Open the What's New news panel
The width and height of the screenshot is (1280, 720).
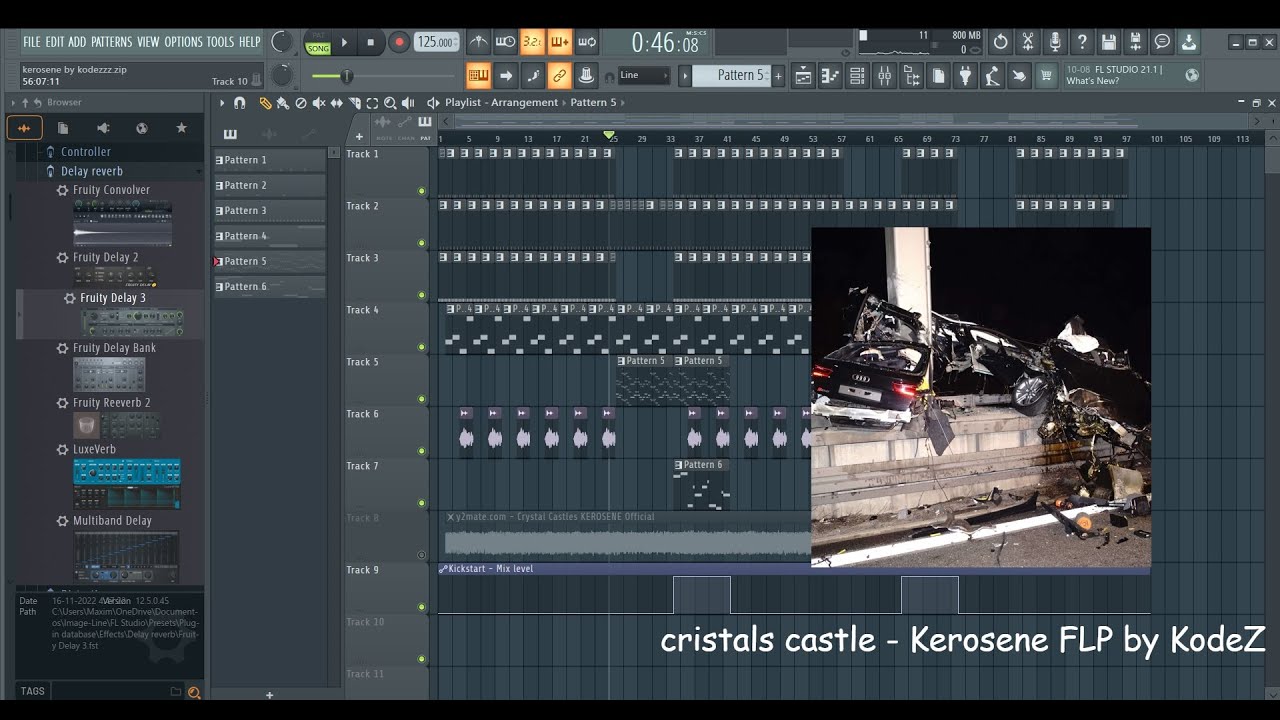click(x=1133, y=75)
